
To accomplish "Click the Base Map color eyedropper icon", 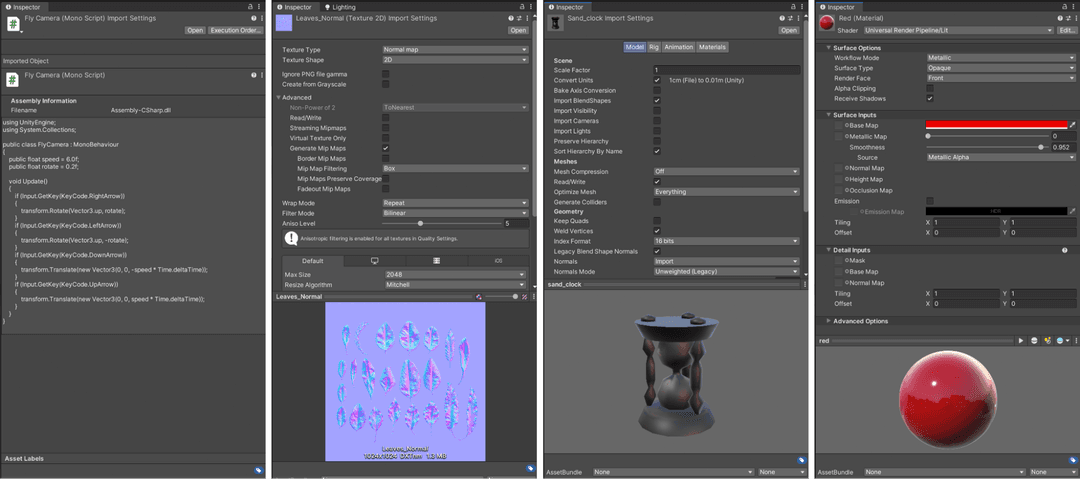I will pos(1072,125).
